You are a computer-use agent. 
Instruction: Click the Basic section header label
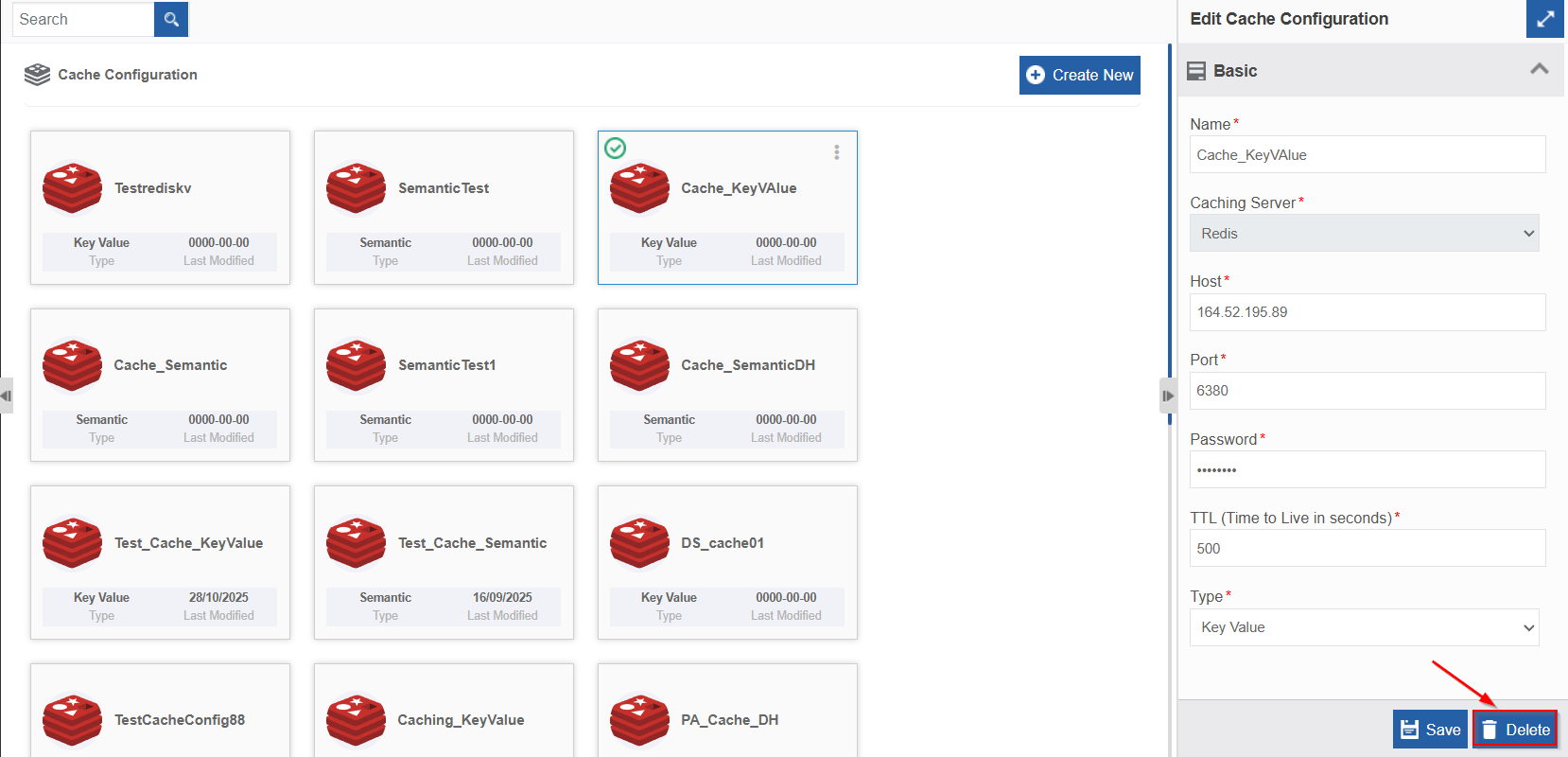point(1235,71)
